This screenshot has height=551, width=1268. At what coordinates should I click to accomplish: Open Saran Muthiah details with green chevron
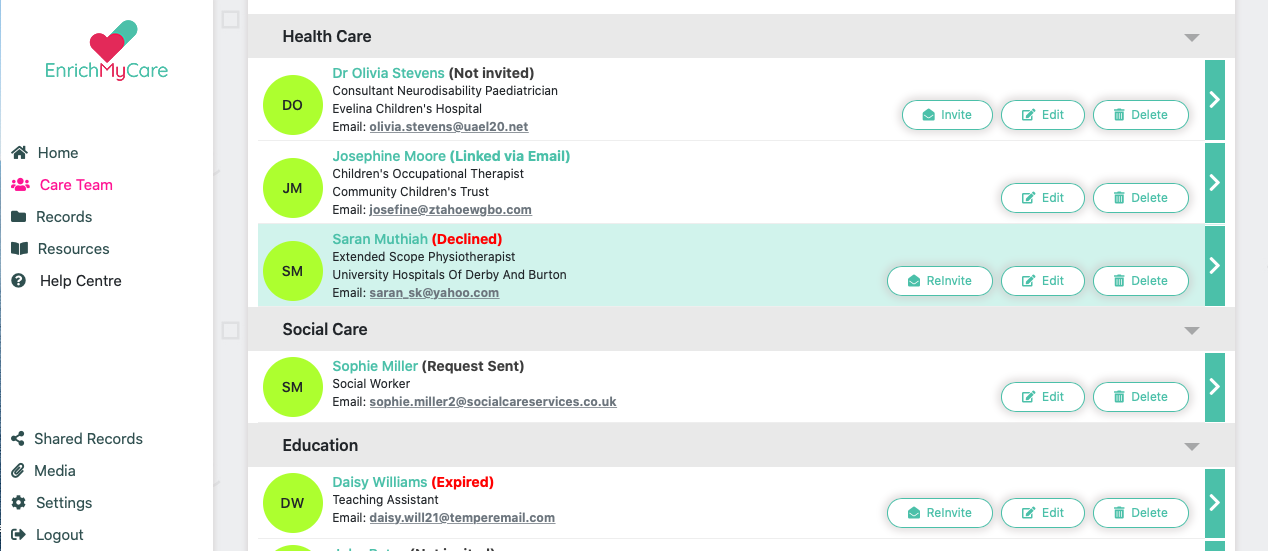coord(1215,265)
